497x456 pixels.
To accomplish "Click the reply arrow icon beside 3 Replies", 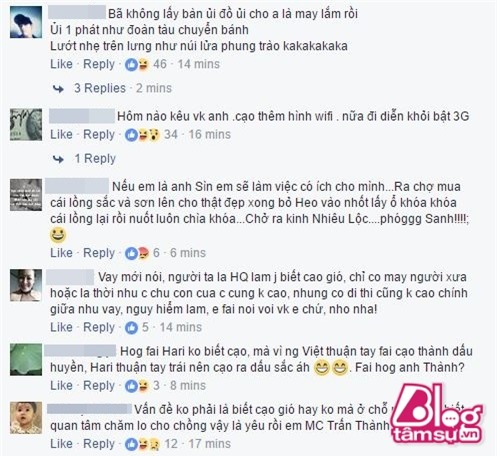I will pyautogui.click(x=58, y=89).
